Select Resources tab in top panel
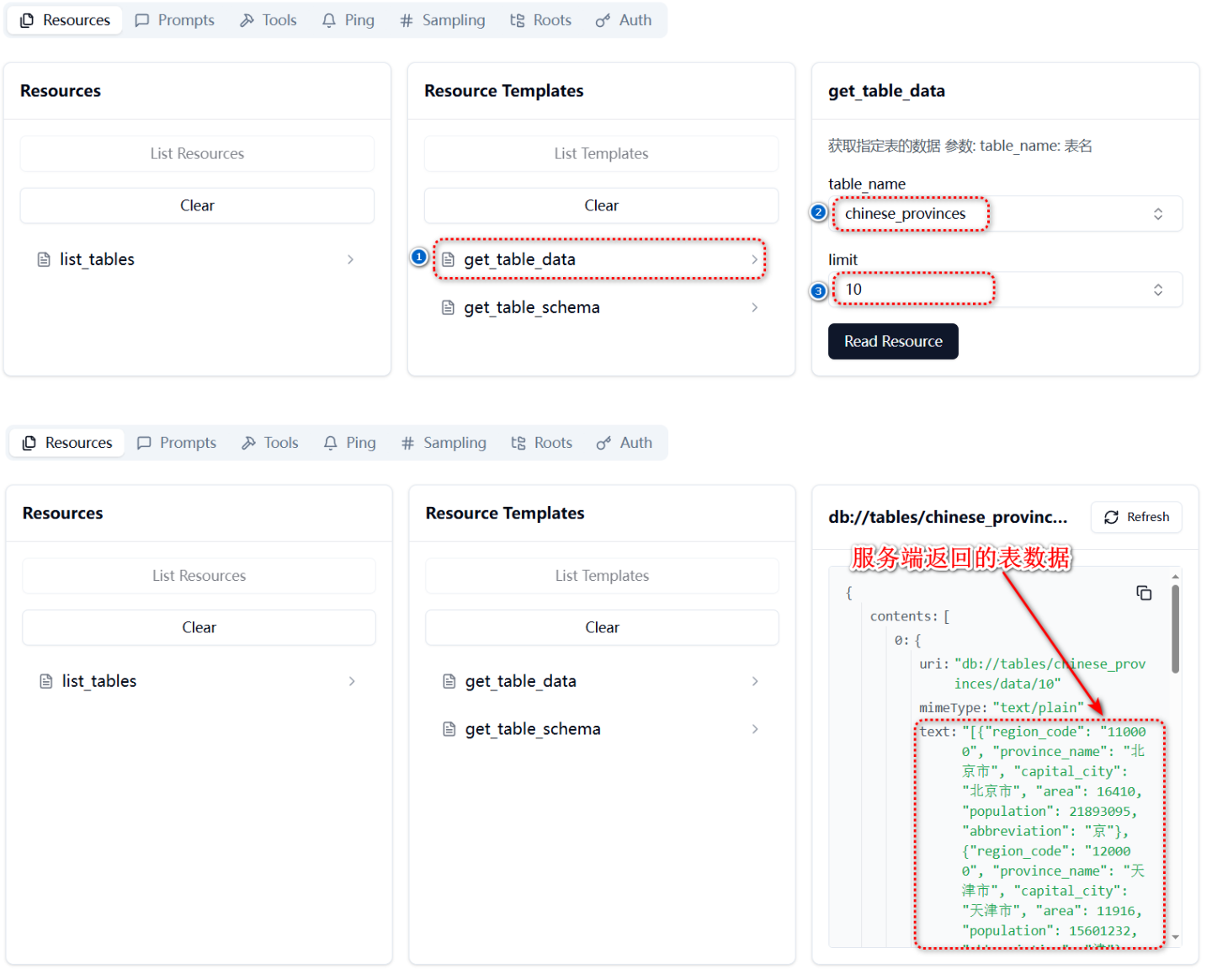This screenshot has width=1212, height=980. (65, 20)
